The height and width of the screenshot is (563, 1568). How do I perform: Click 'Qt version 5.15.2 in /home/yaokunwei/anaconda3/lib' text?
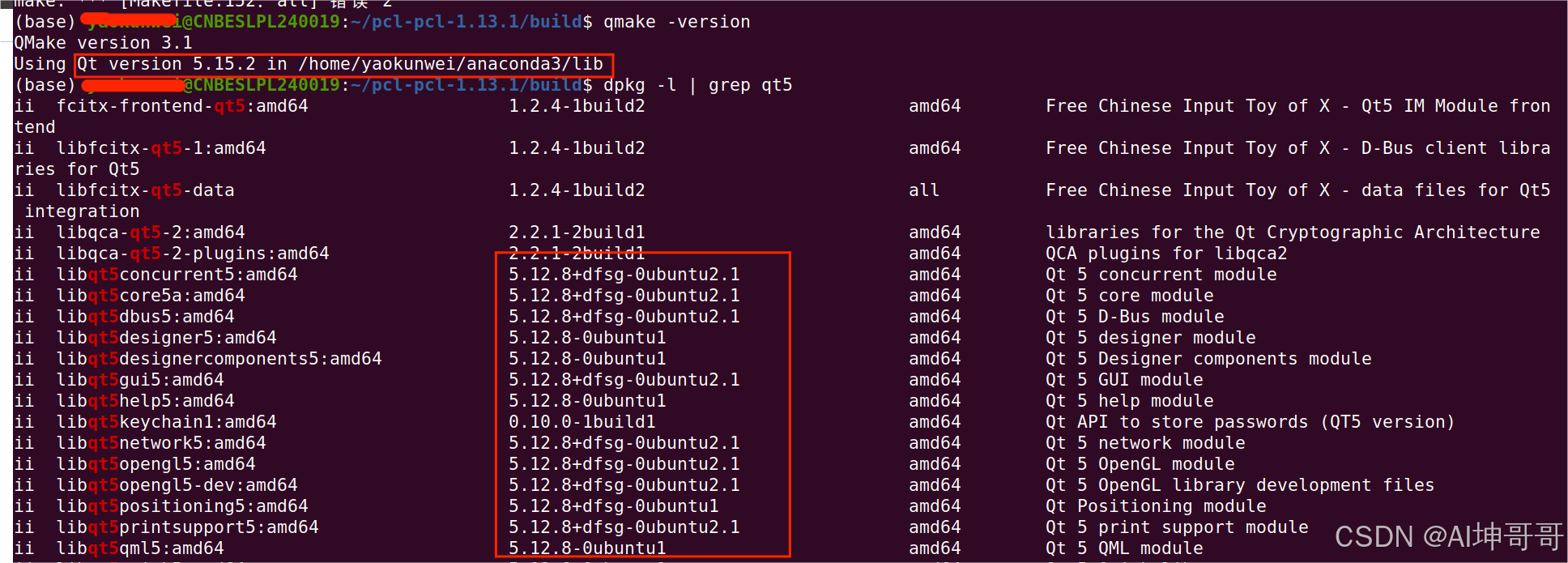[340, 64]
